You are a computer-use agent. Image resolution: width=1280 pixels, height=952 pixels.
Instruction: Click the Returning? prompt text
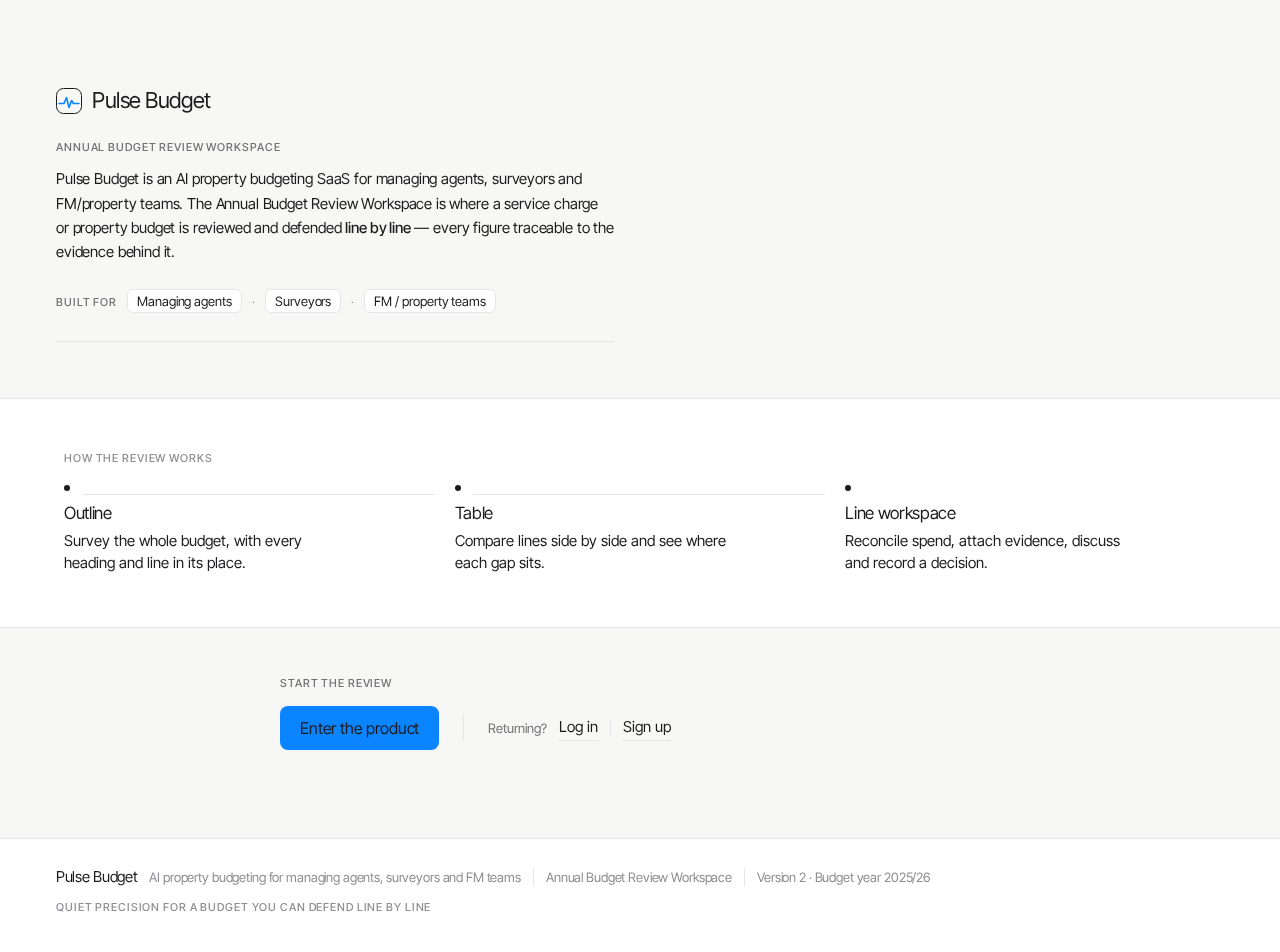[x=517, y=728]
